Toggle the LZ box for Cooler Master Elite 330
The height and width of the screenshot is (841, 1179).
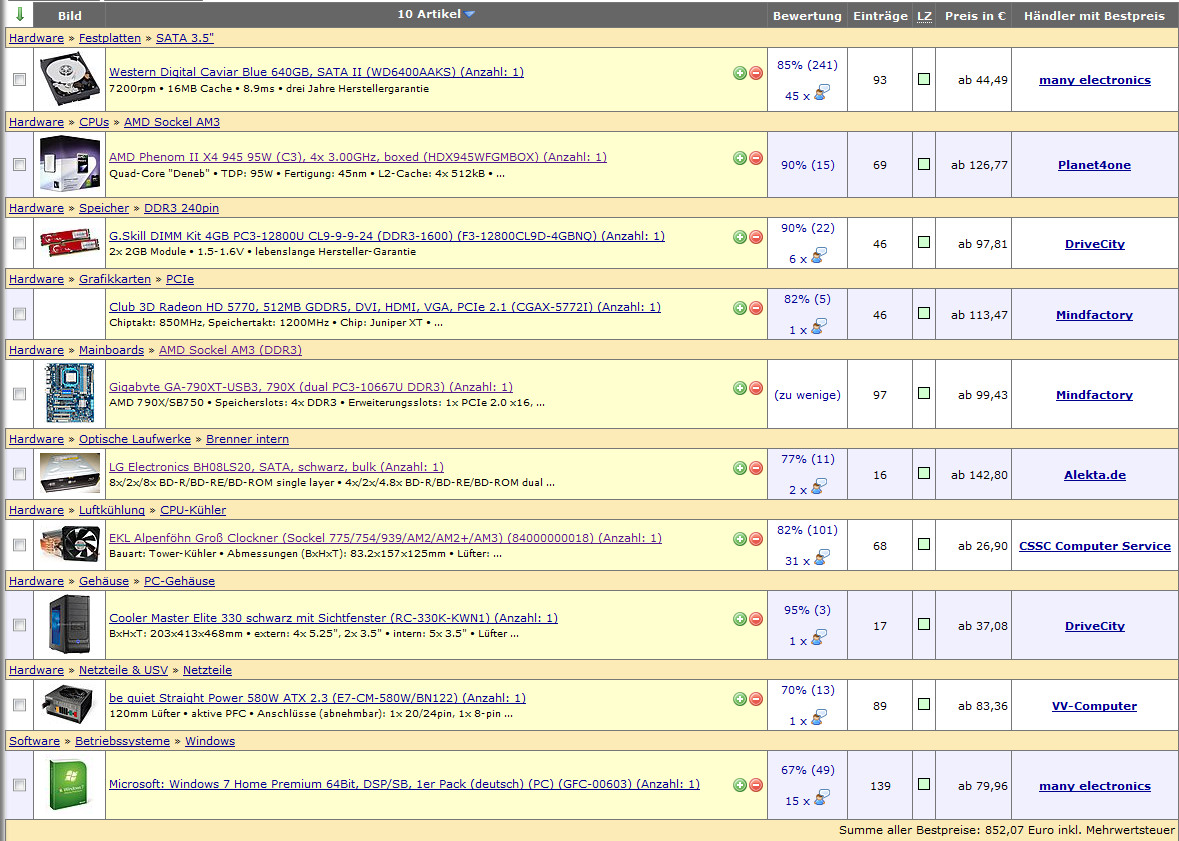[924, 624]
